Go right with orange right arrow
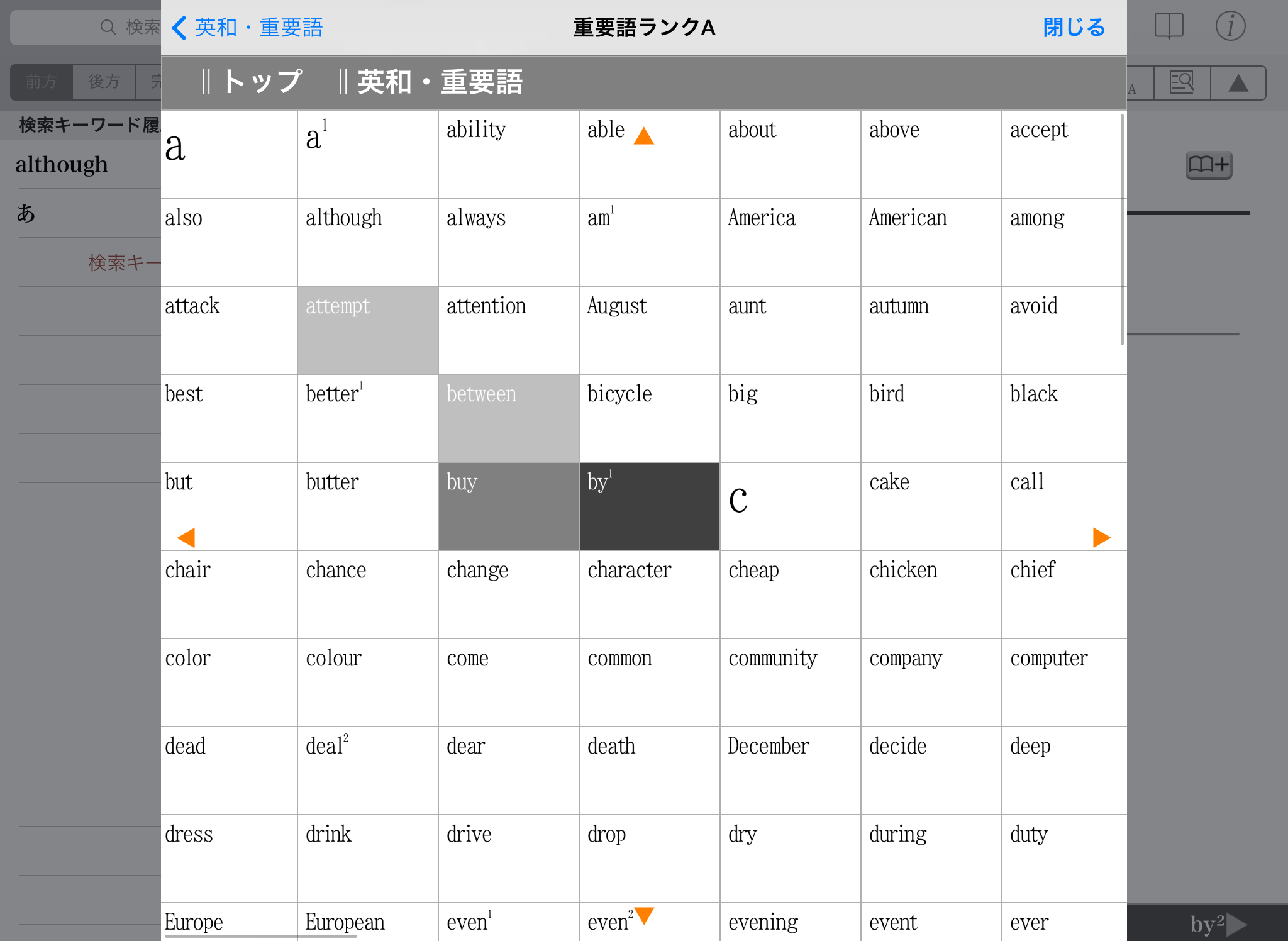 (1101, 537)
